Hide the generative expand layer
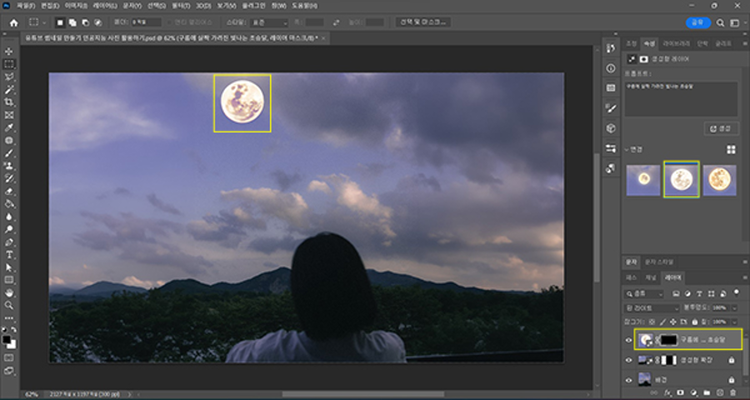The image size is (750, 400). click(629, 360)
